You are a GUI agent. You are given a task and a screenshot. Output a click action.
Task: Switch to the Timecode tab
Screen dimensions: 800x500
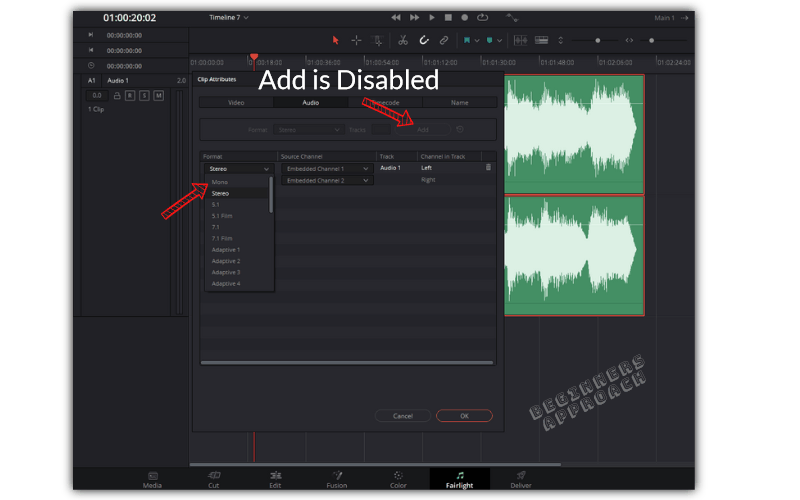coord(385,103)
